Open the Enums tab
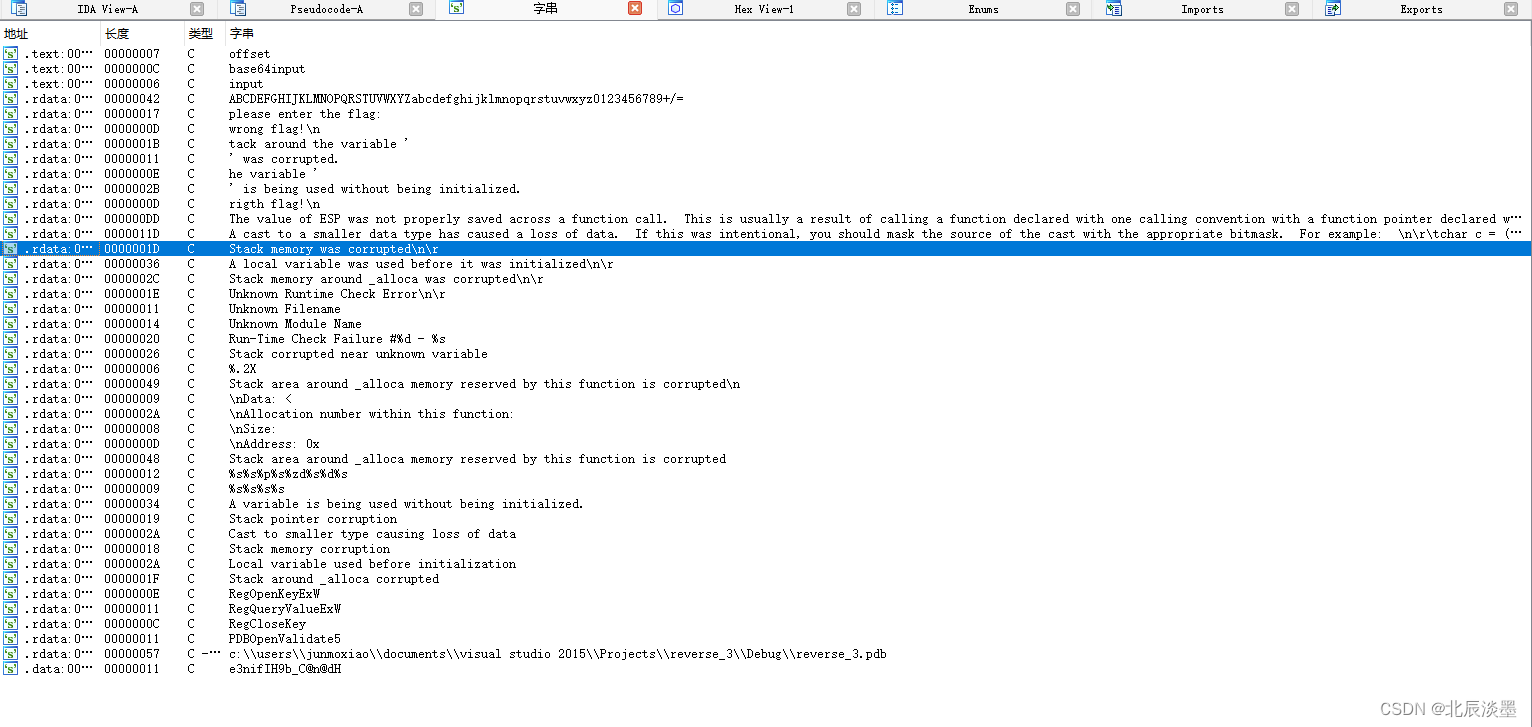 [x=983, y=9]
